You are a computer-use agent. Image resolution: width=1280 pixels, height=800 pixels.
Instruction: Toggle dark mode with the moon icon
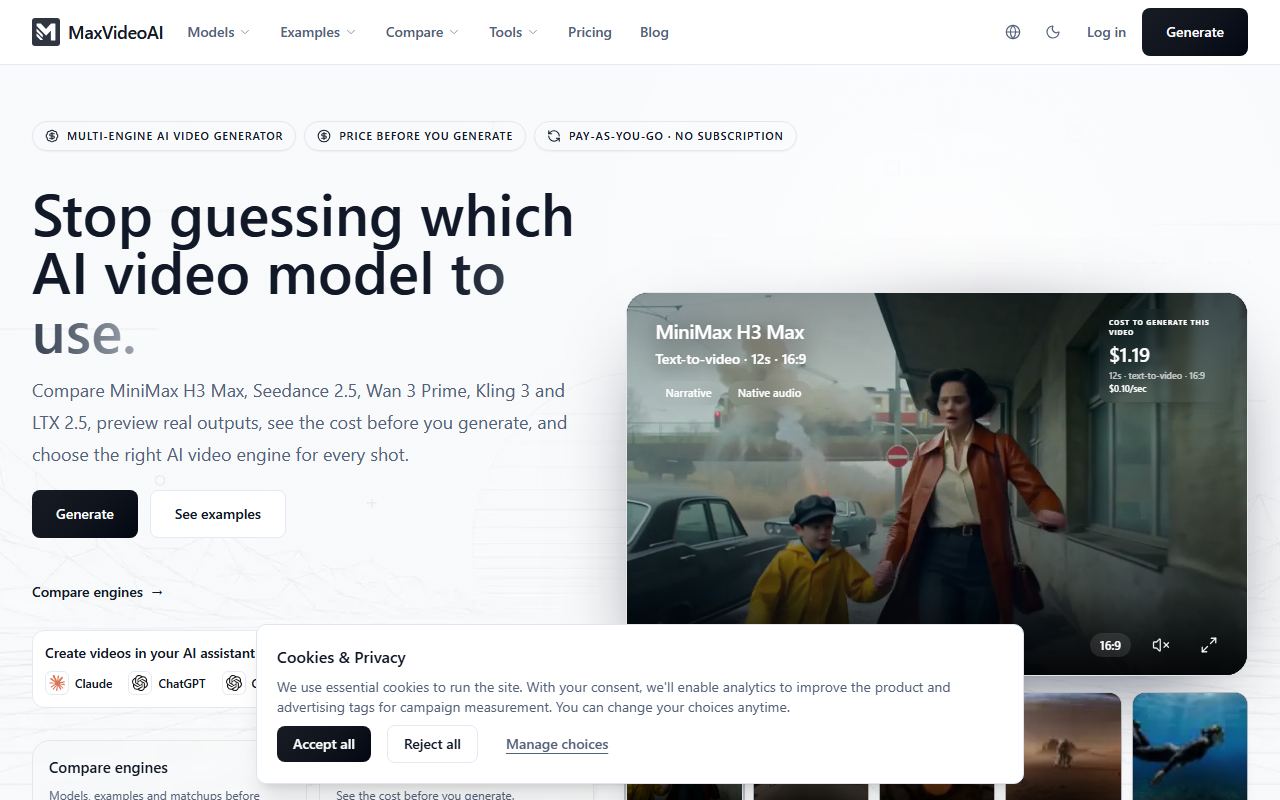tap(1053, 32)
